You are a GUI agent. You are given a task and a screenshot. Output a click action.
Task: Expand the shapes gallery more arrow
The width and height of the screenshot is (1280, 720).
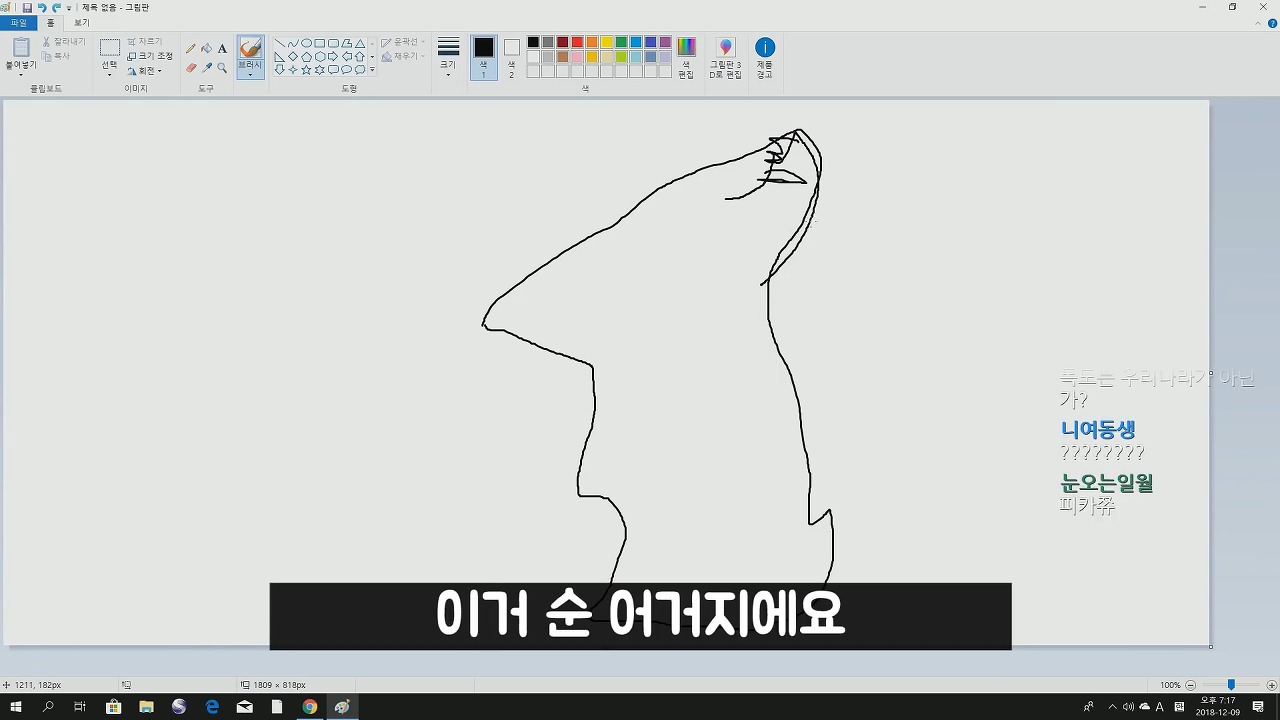pyautogui.click(x=372, y=71)
